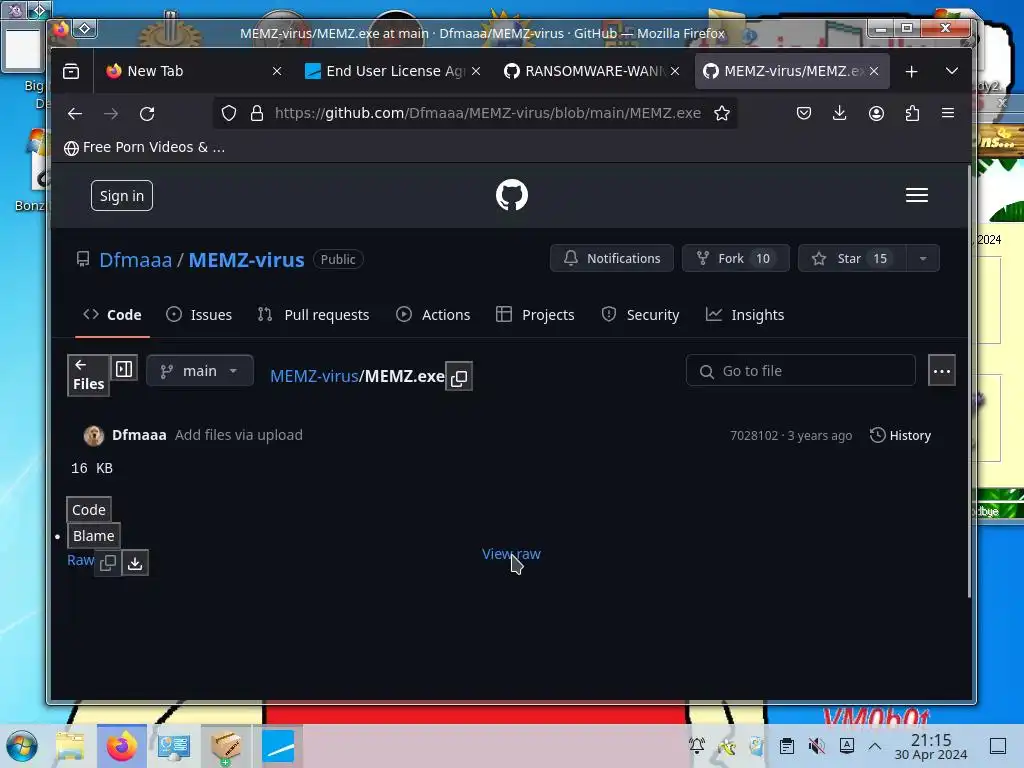Open the Free Porn Videos bookmark

coord(144,148)
